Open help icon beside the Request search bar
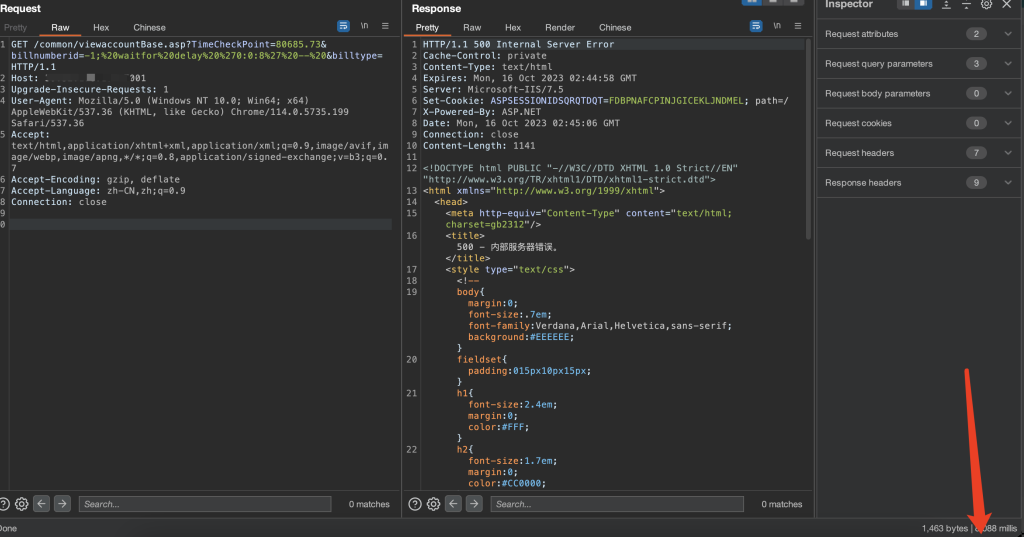Screen dimensions: 1024x537 coord(3,504)
